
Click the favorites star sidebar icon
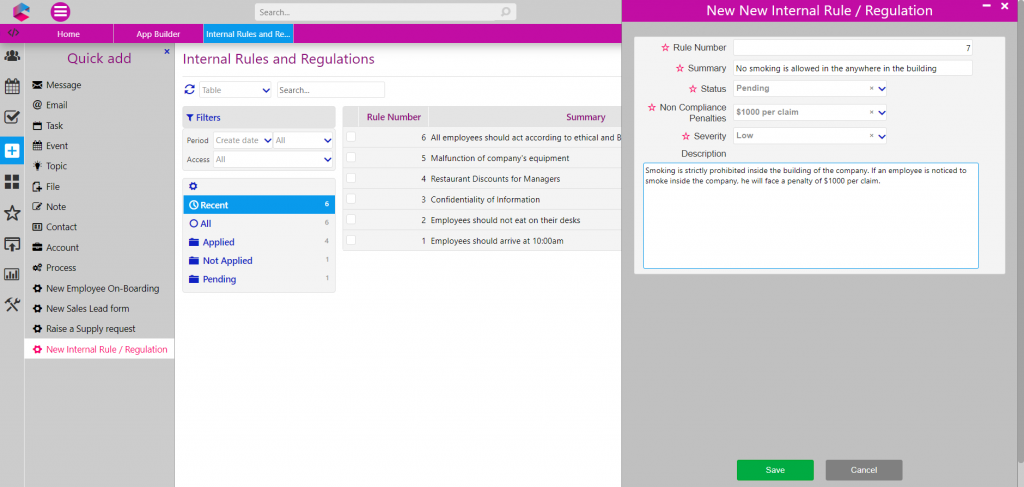click(12, 212)
